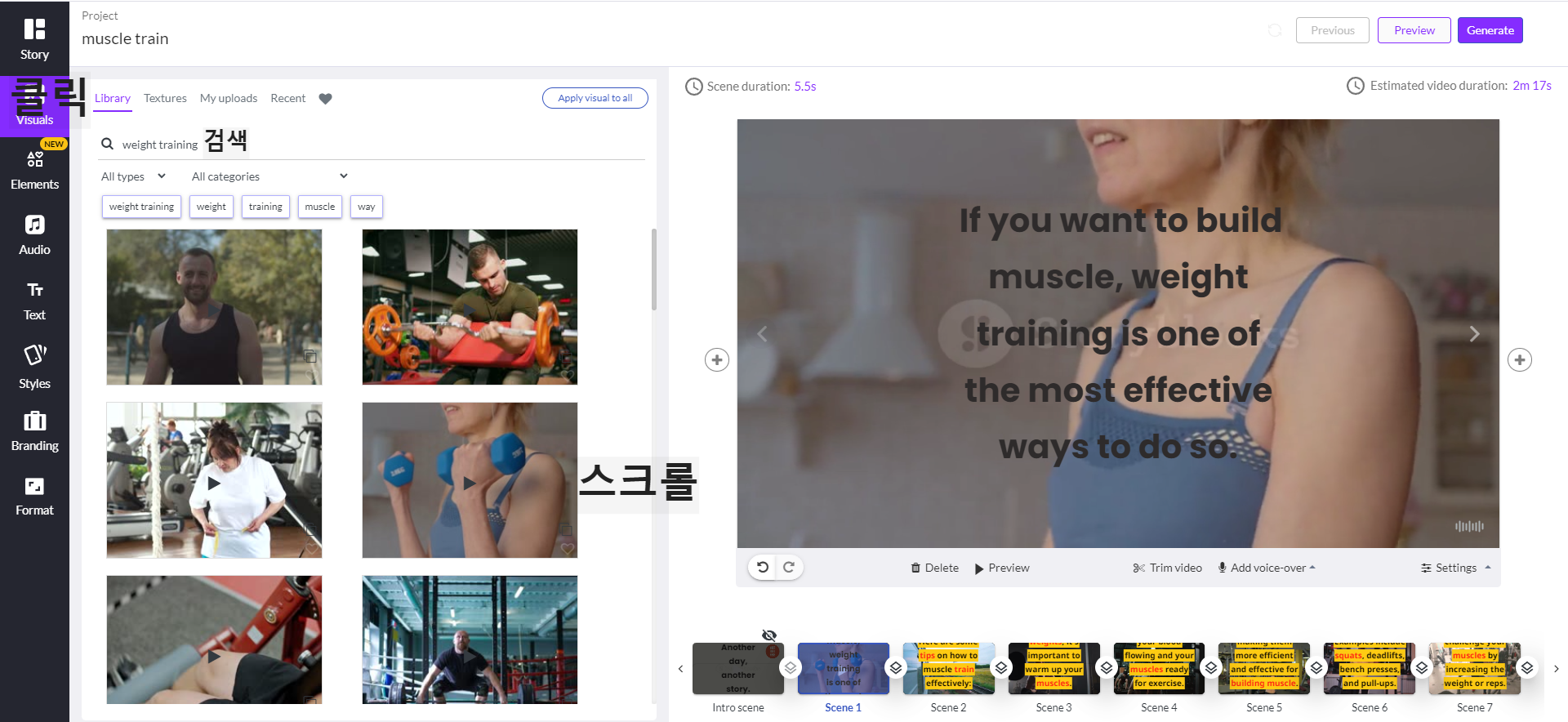This screenshot has height=722, width=1568.
Task: Redo the last action
Action: pyautogui.click(x=789, y=567)
